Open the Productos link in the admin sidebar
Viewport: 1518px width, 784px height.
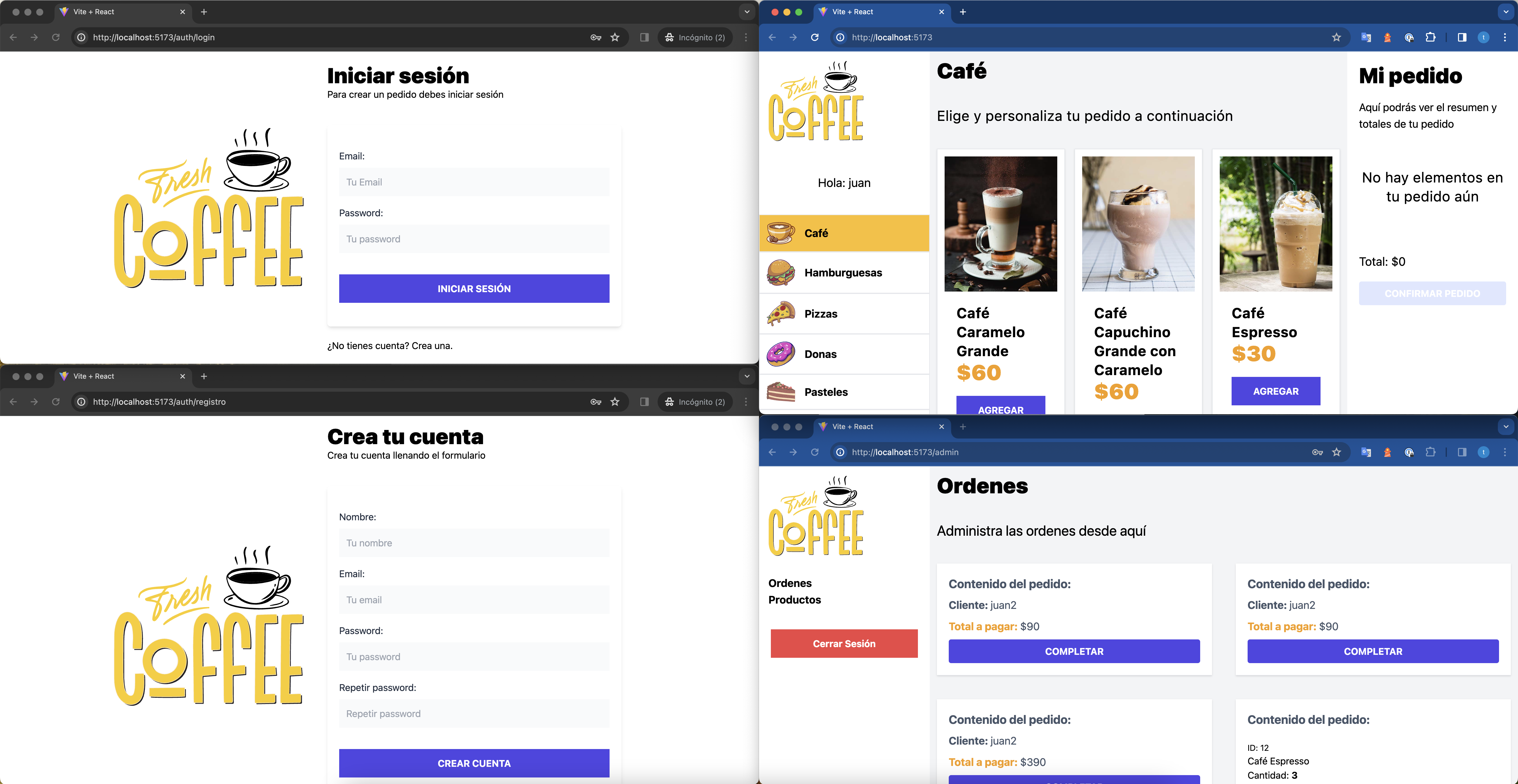[794, 600]
